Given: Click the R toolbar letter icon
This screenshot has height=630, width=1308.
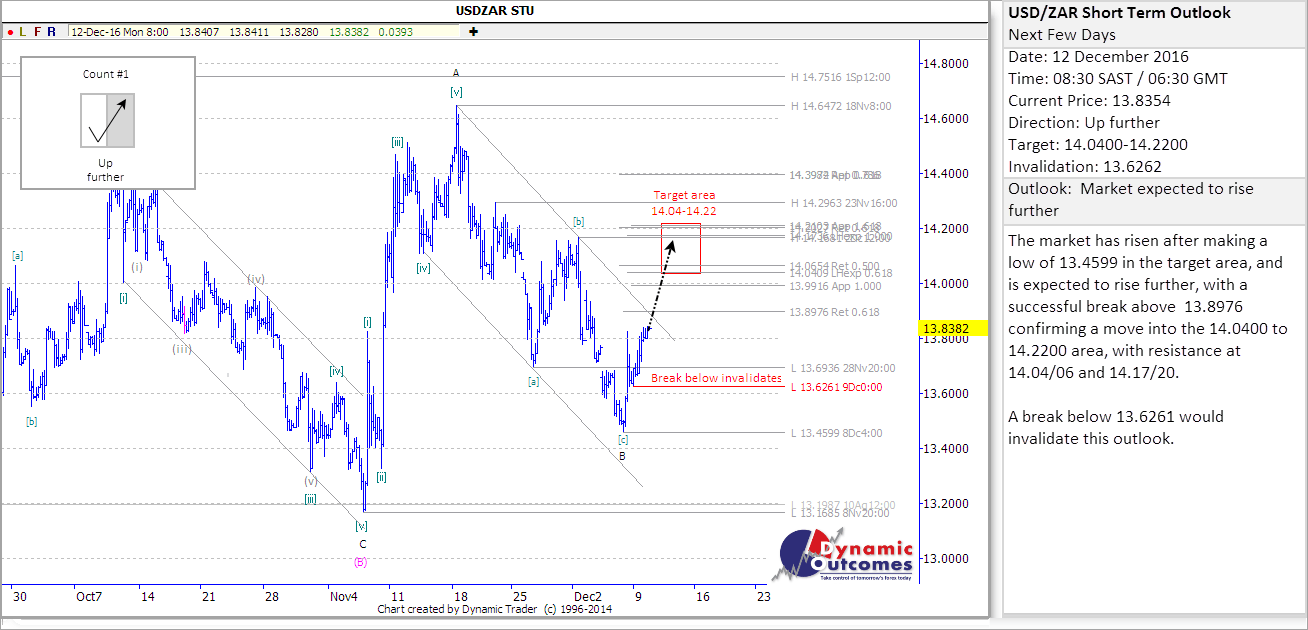Looking at the screenshot, I should (x=52, y=31).
